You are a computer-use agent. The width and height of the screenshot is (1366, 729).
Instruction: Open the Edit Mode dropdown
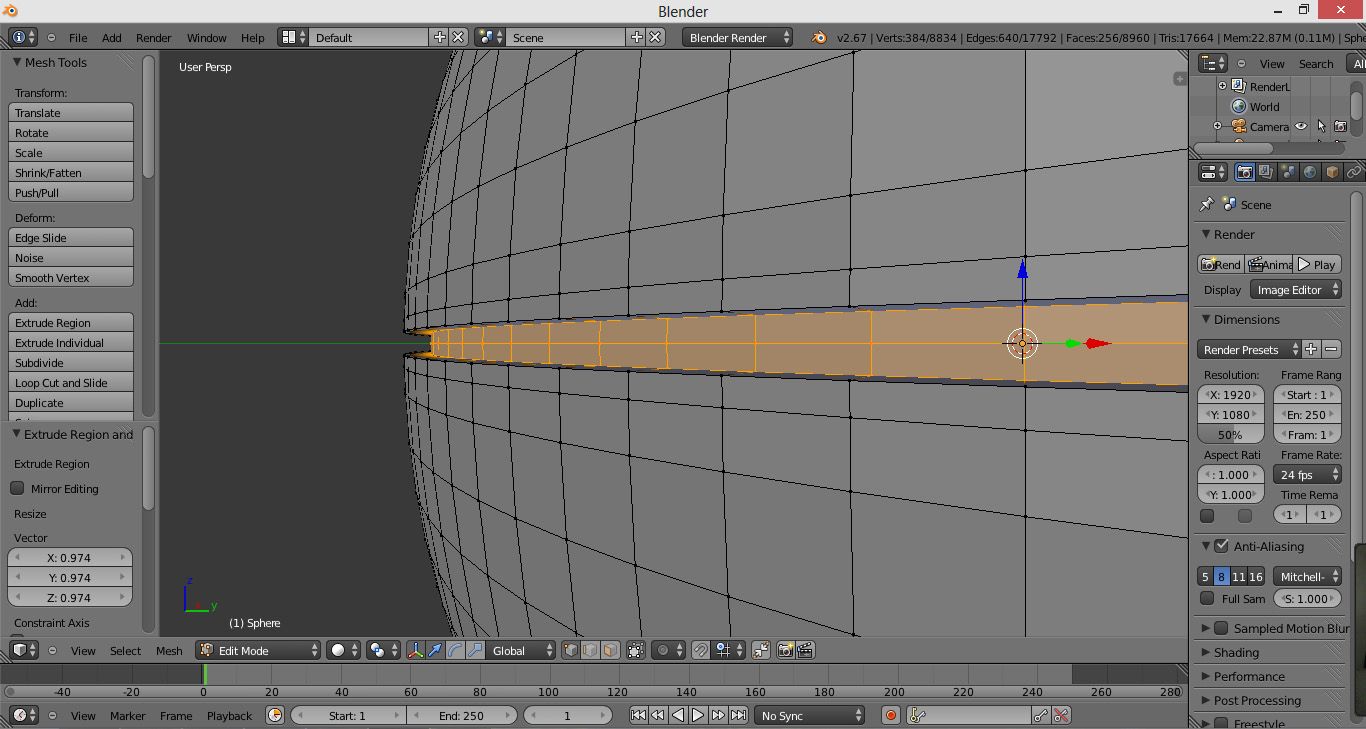(259, 650)
